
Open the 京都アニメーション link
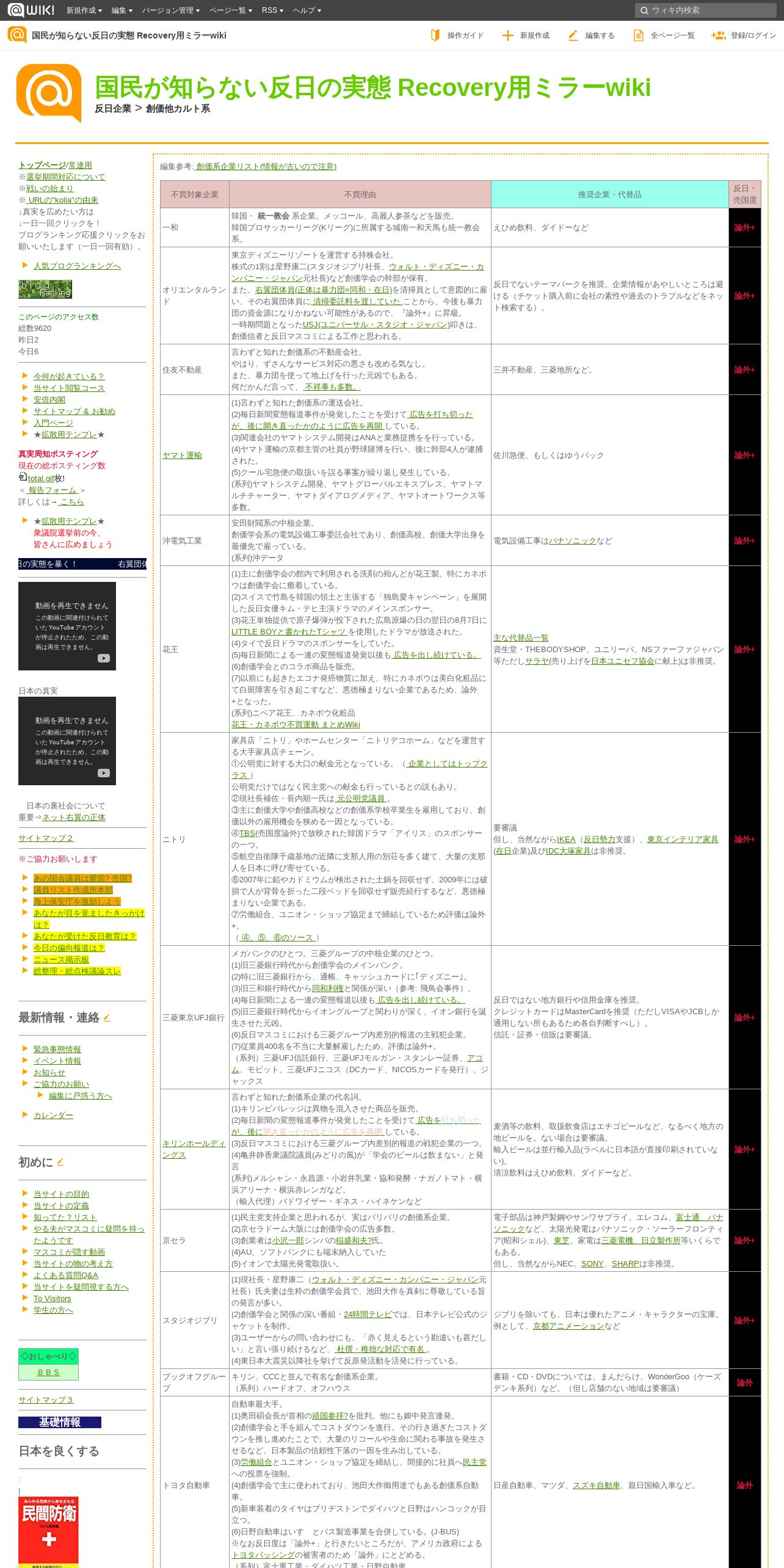[x=568, y=1326]
